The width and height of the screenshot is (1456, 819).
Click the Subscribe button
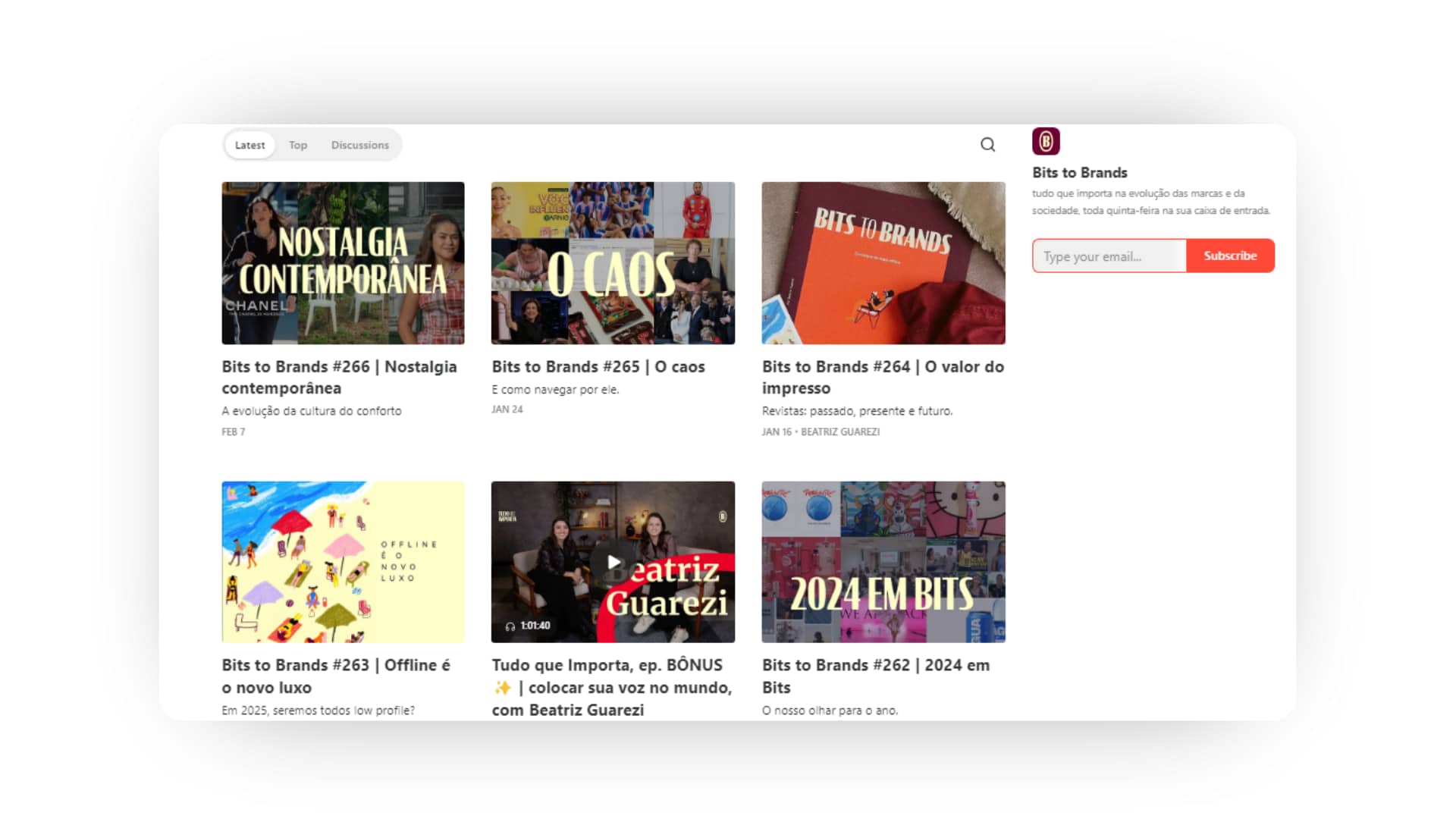click(1230, 256)
